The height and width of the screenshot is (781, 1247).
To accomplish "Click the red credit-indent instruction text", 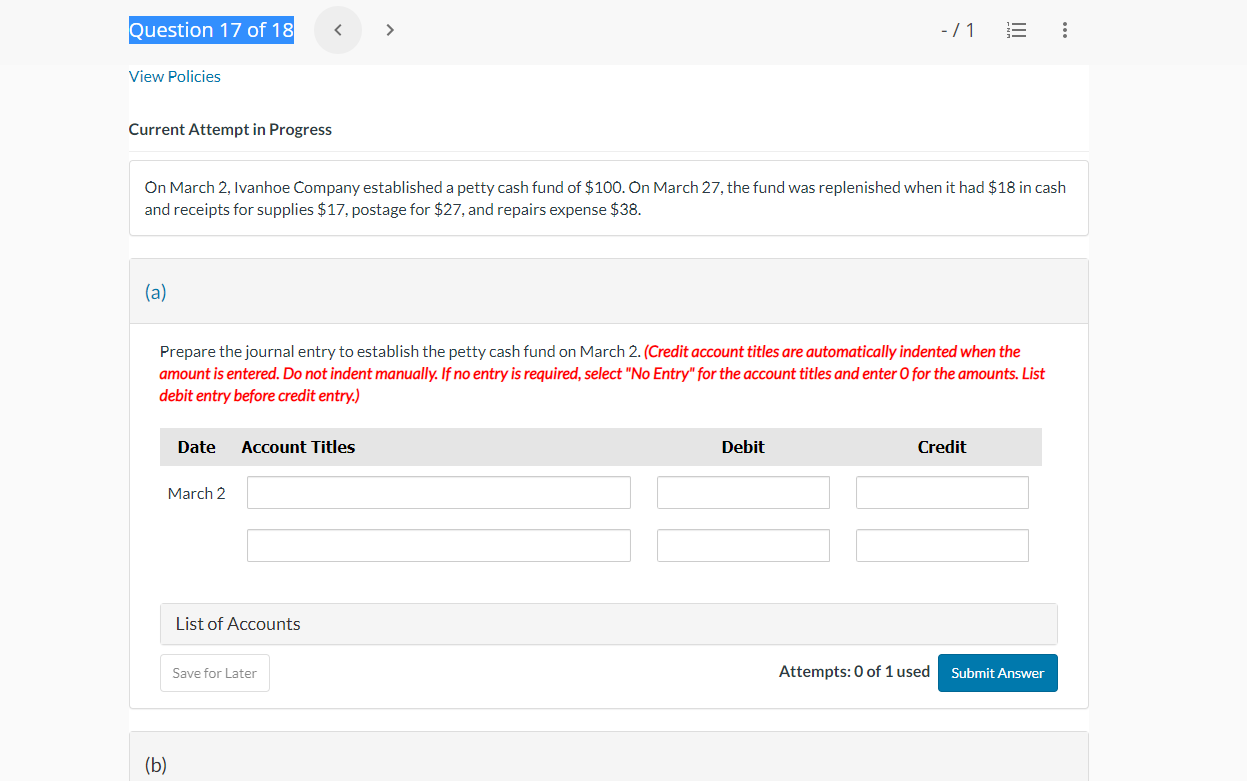I will coord(603,374).
